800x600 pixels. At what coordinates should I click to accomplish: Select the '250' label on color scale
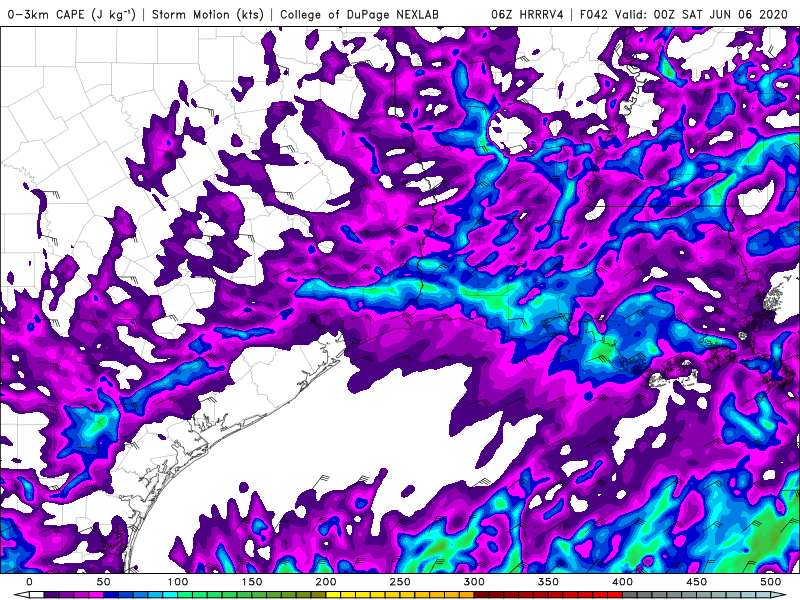click(400, 582)
